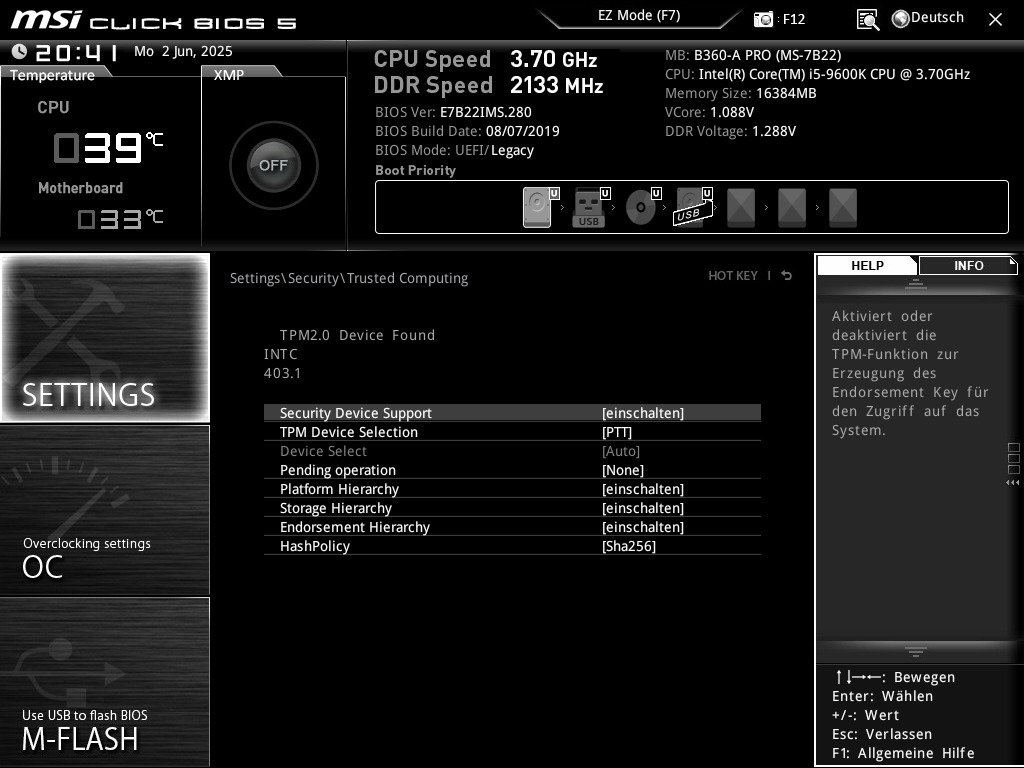This screenshot has width=1024, height=768.
Task: Click the Settings\Security\Trusted Computing breadcrumb
Action: pyautogui.click(x=349, y=278)
